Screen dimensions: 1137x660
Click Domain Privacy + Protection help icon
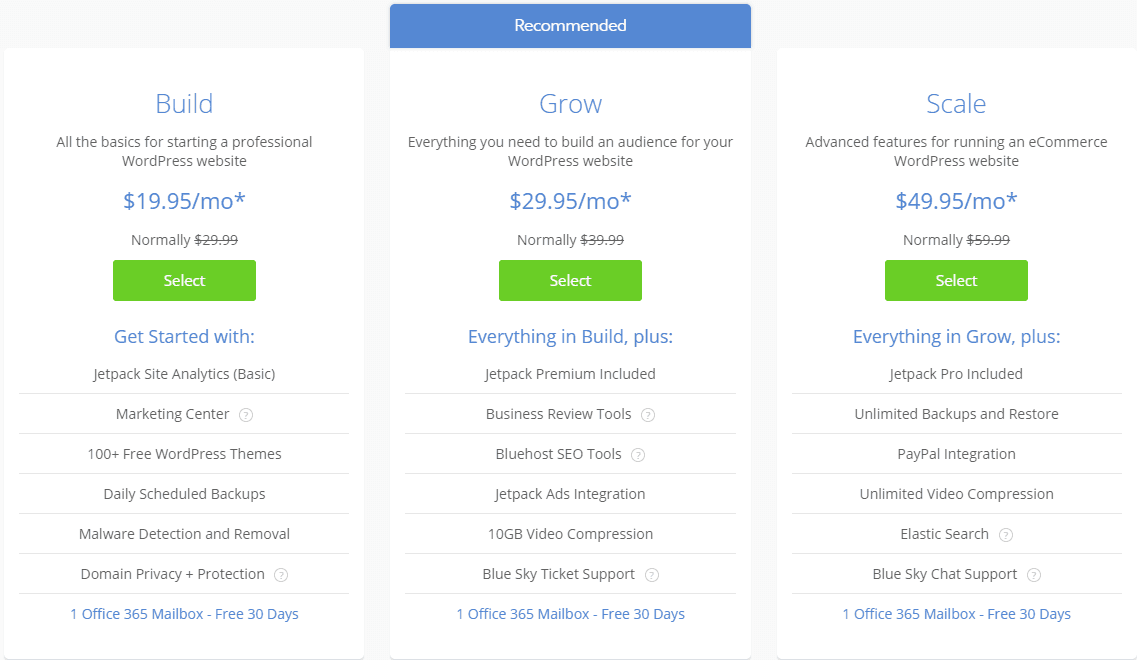[x=281, y=575]
